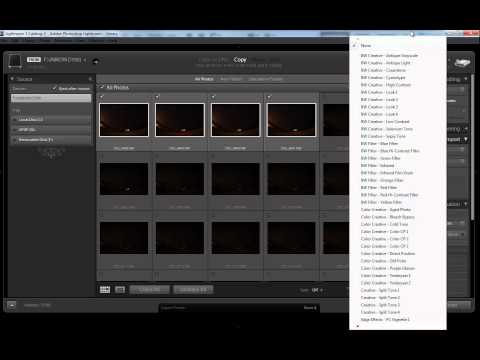Click the scroll-down arrow at preset list bottom
The image size is (480, 360).
tap(358, 326)
